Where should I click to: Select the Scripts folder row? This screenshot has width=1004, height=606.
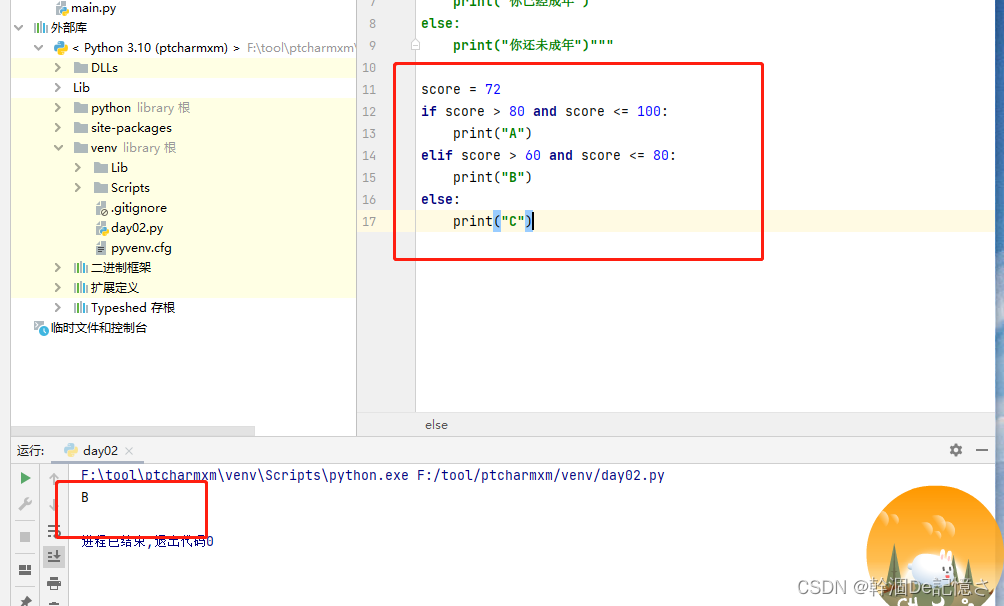point(183,188)
